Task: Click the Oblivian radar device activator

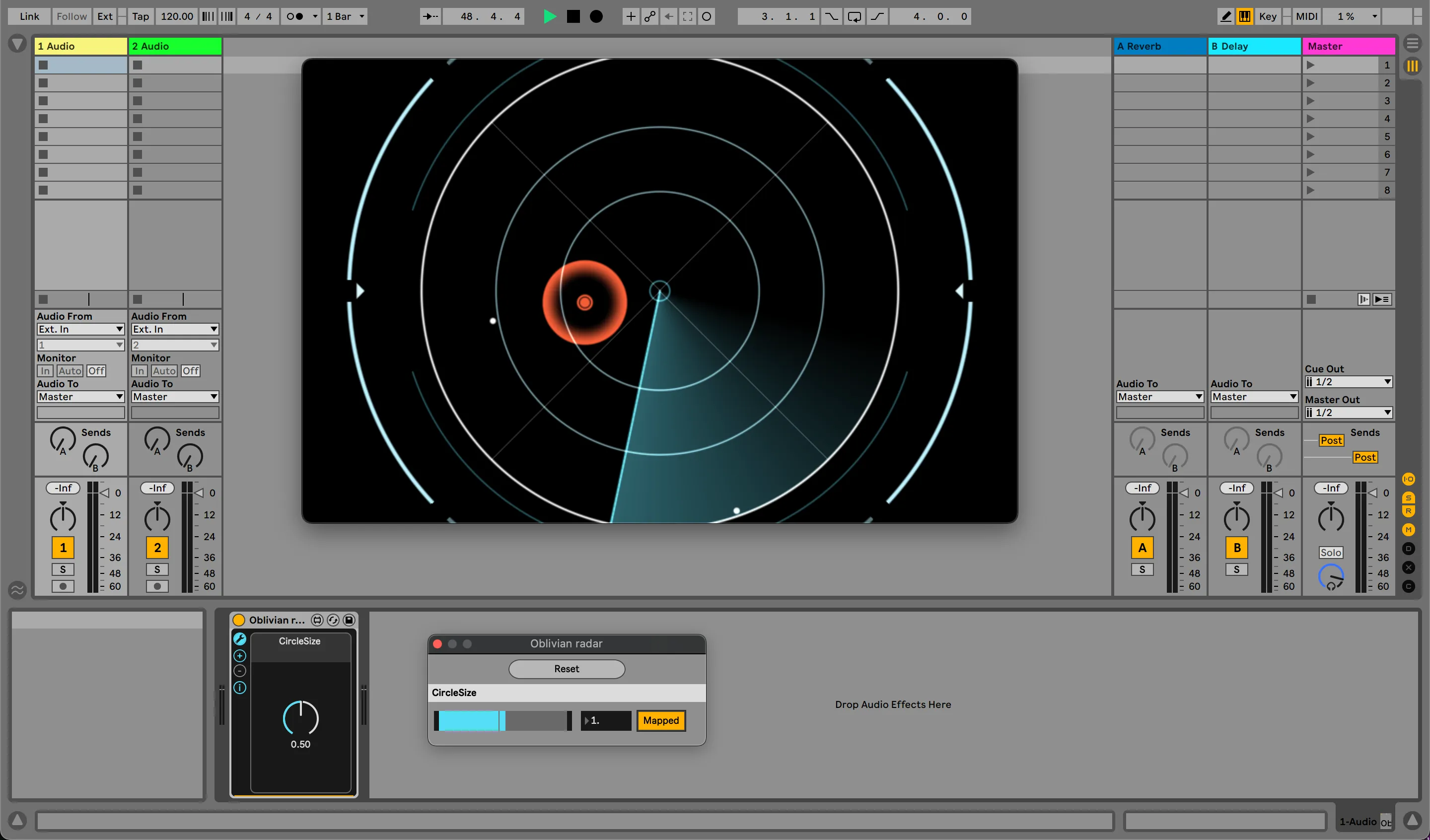Action: 239,620
